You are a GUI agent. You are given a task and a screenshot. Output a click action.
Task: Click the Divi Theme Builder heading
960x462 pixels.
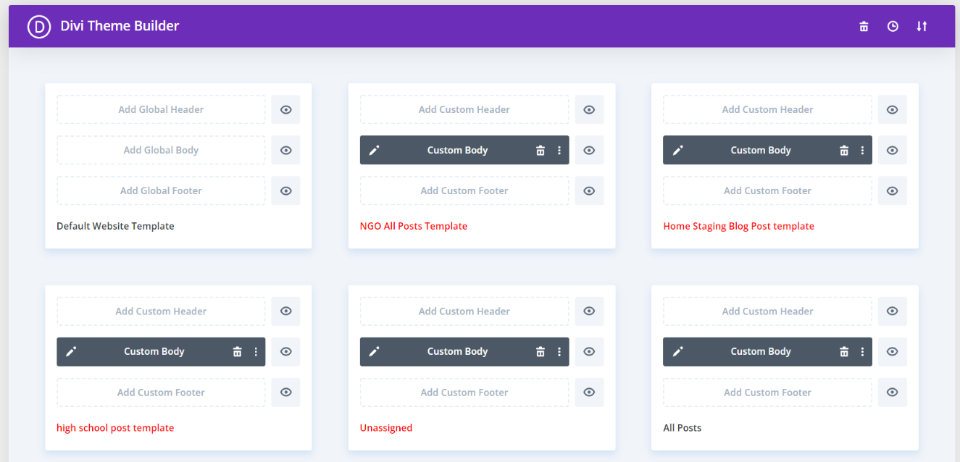click(x=119, y=26)
